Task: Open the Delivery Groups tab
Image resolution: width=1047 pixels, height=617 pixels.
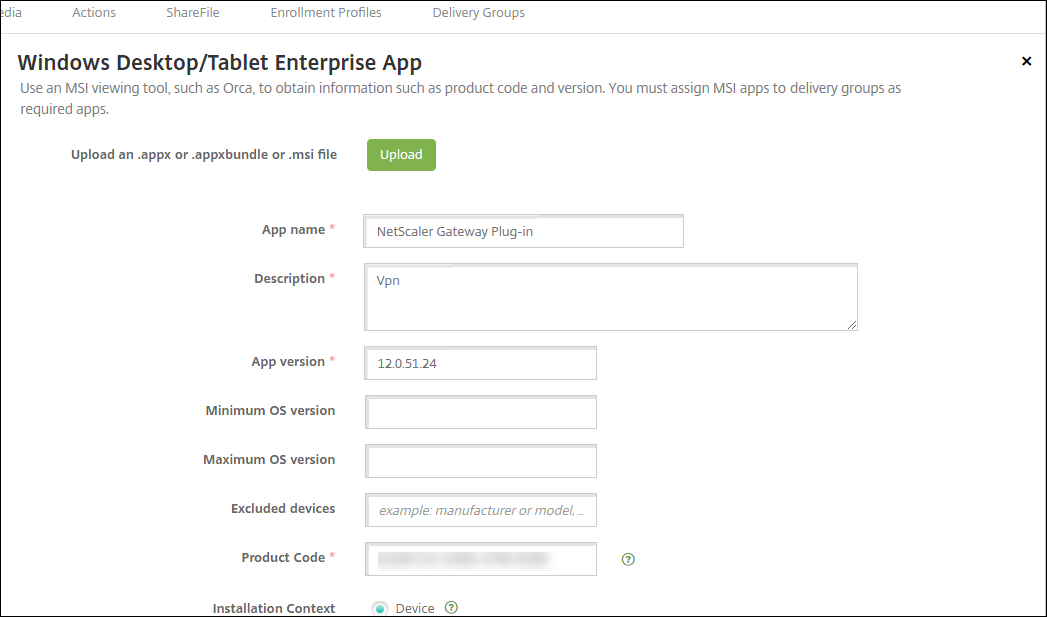Action: point(478,13)
